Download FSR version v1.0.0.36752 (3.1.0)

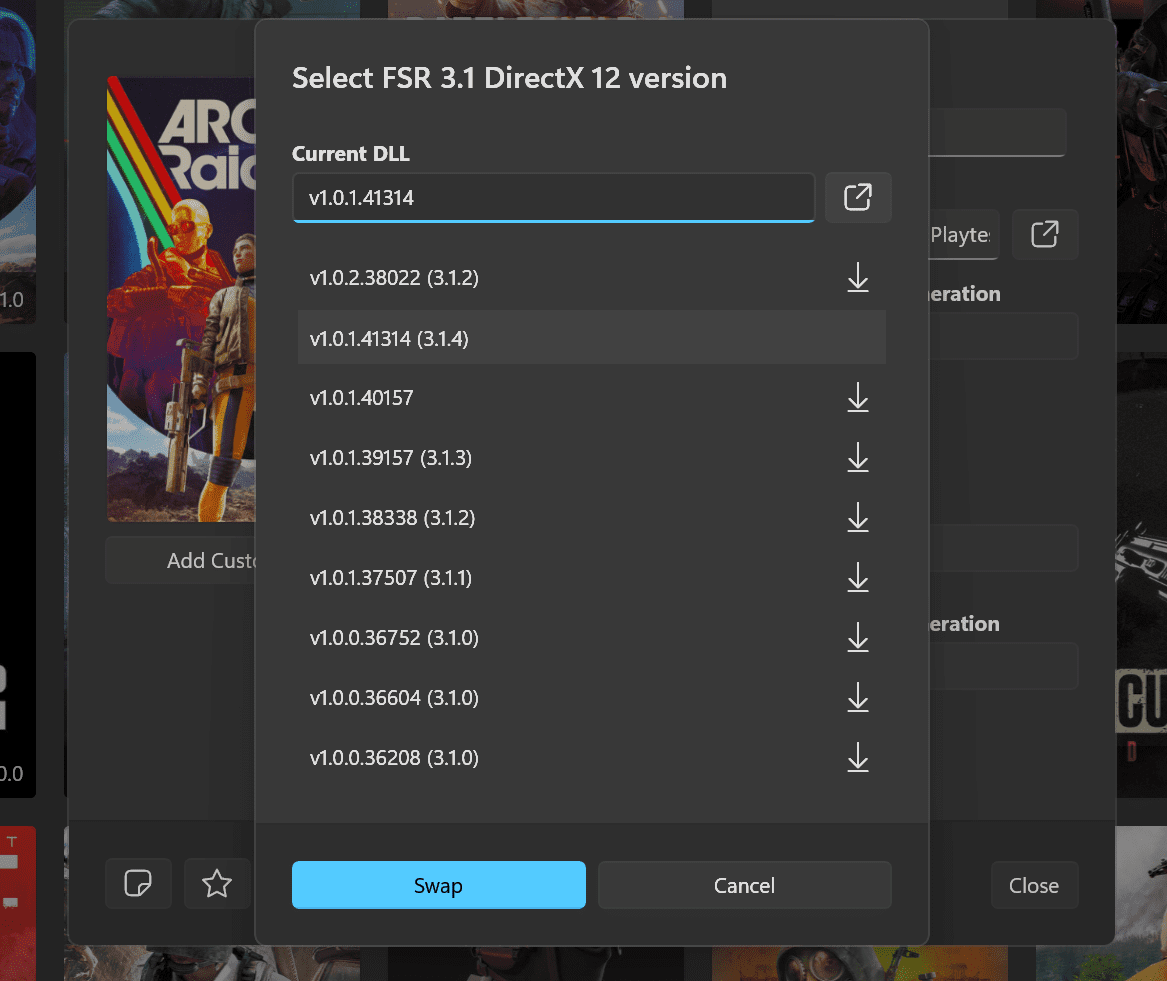click(857, 638)
